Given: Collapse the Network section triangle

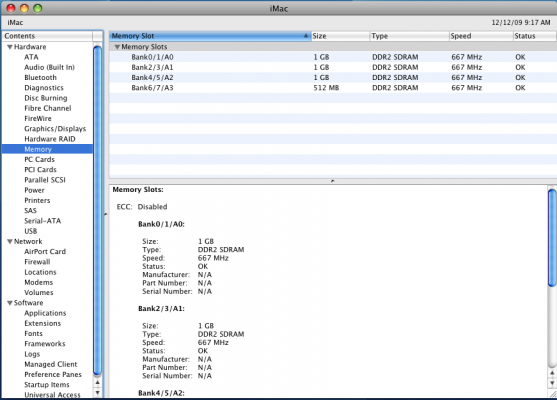Looking at the screenshot, I should click(10, 242).
